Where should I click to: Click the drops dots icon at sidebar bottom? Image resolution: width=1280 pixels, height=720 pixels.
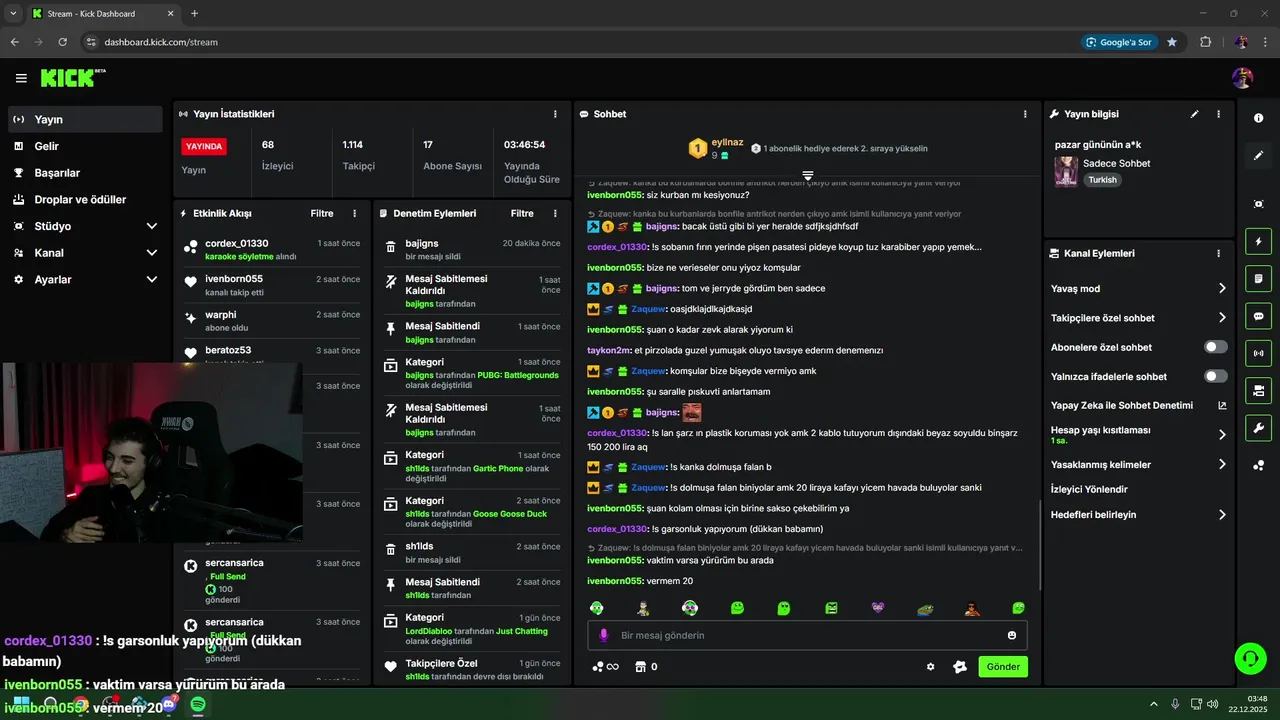[1258, 465]
